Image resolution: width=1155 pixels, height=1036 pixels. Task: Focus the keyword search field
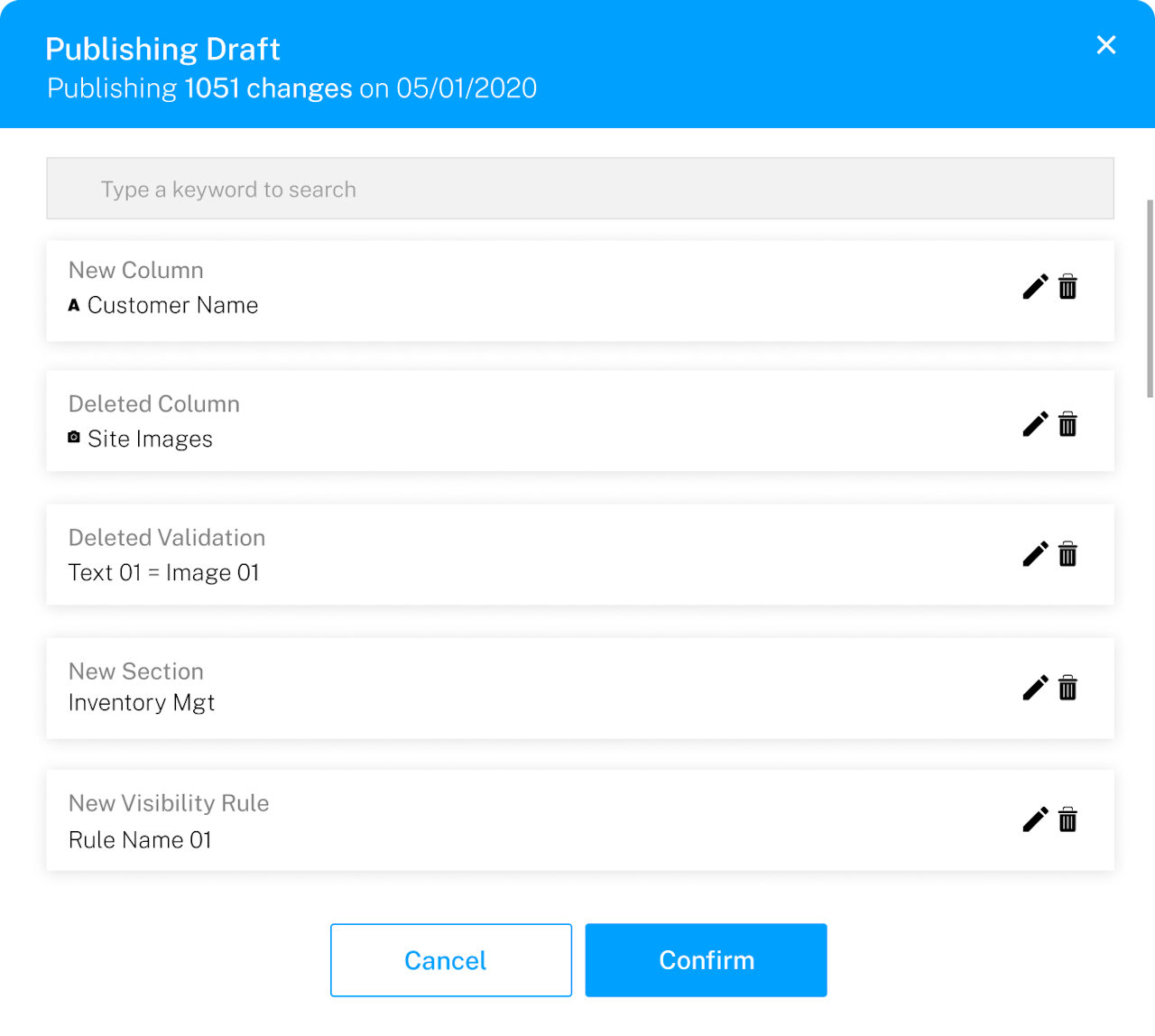click(x=579, y=189)
